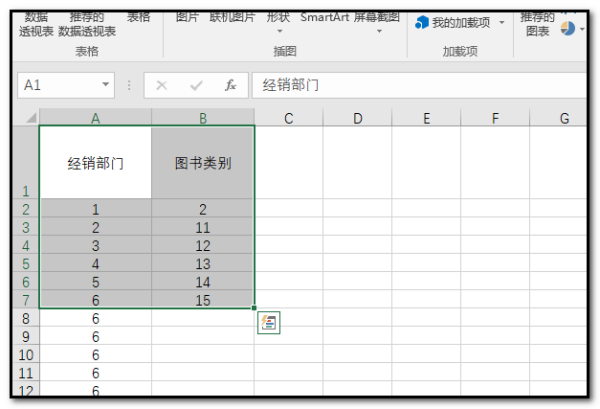
Task: Click the formula bar containing 经销部门
Action: (419, 85)
